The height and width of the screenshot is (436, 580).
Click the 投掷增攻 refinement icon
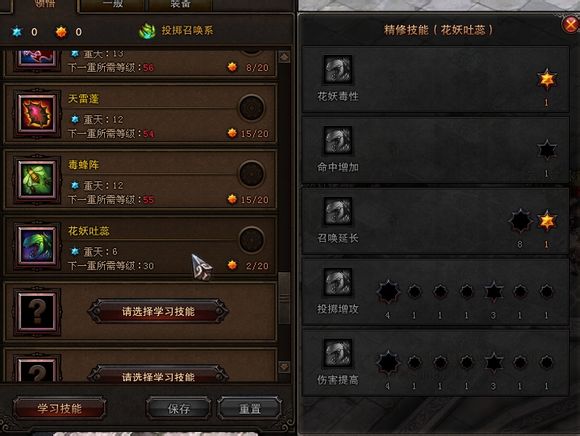pos(337,282)
